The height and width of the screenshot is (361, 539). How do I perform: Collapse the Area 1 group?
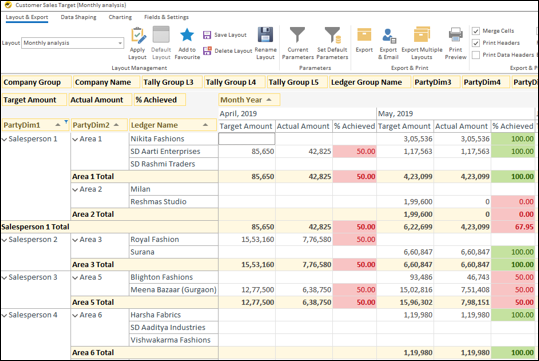[x=75, y=139]
